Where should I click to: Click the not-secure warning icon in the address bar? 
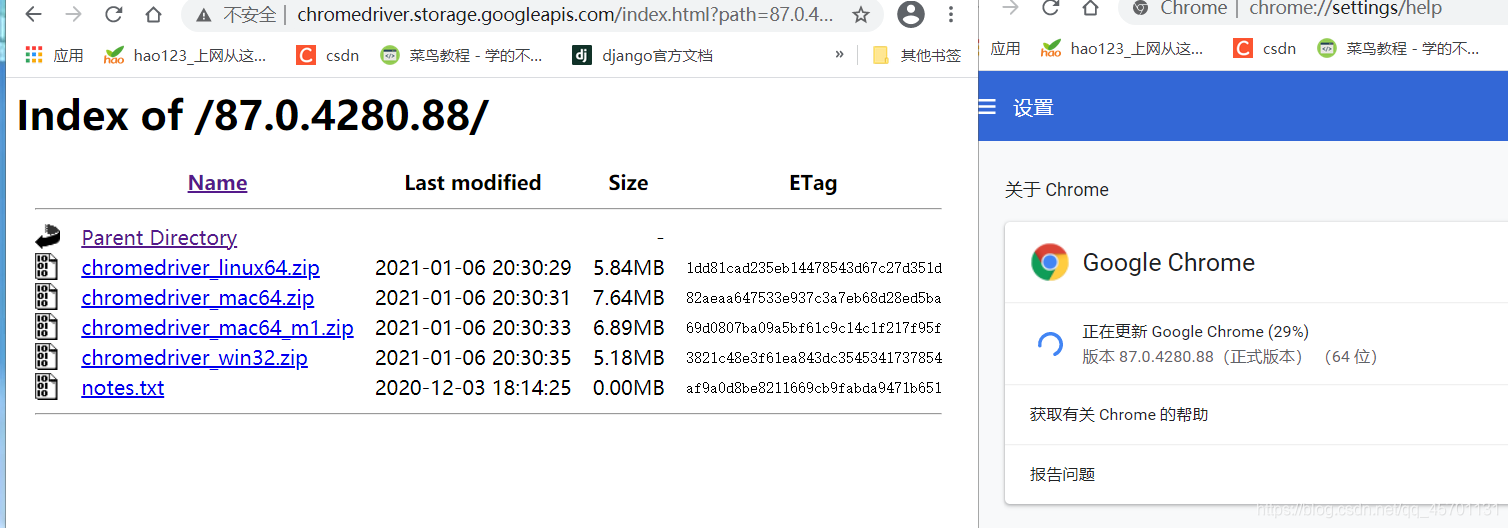(x=205, y=15)
